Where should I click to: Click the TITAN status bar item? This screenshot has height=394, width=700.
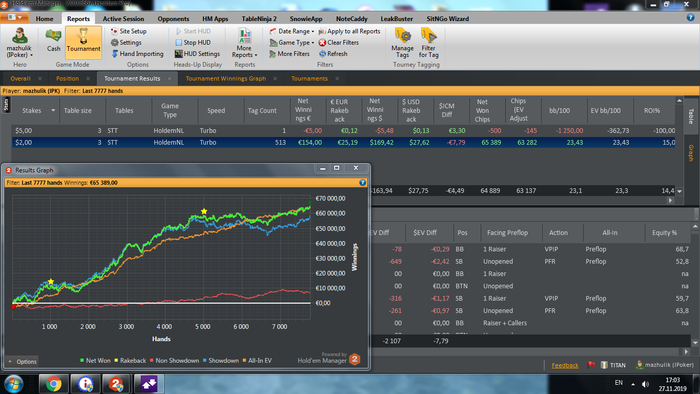(613, 365)
